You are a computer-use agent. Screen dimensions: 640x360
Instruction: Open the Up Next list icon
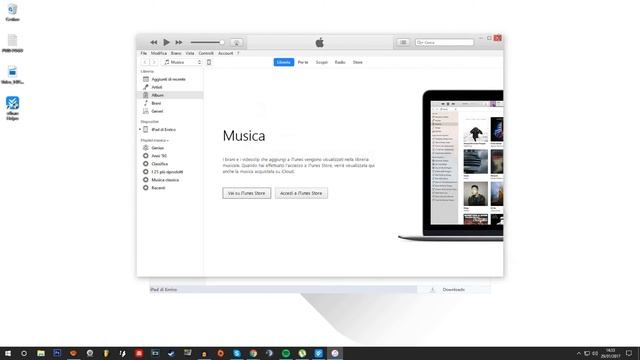pos(403,42)
